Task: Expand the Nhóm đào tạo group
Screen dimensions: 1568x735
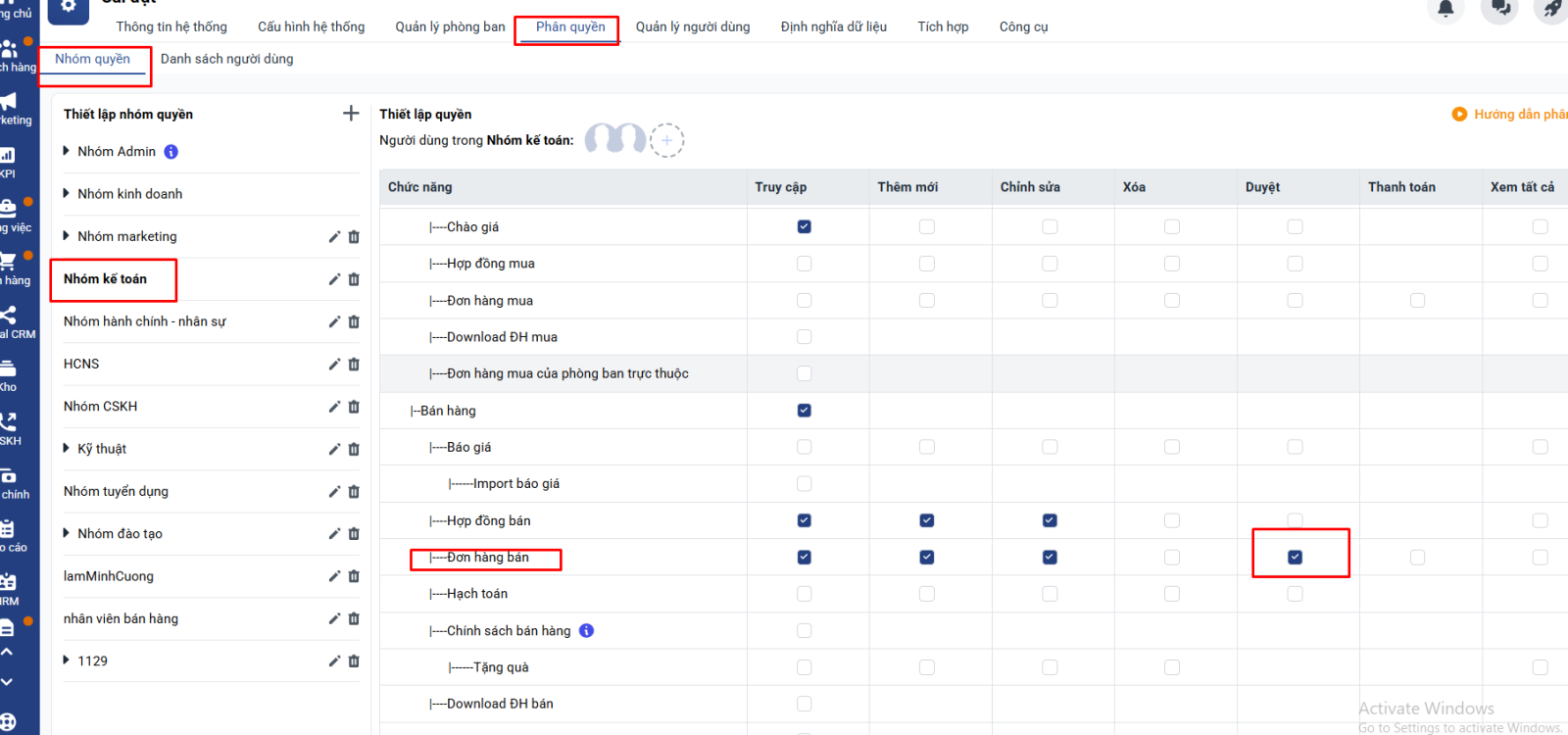Action: 67,534
